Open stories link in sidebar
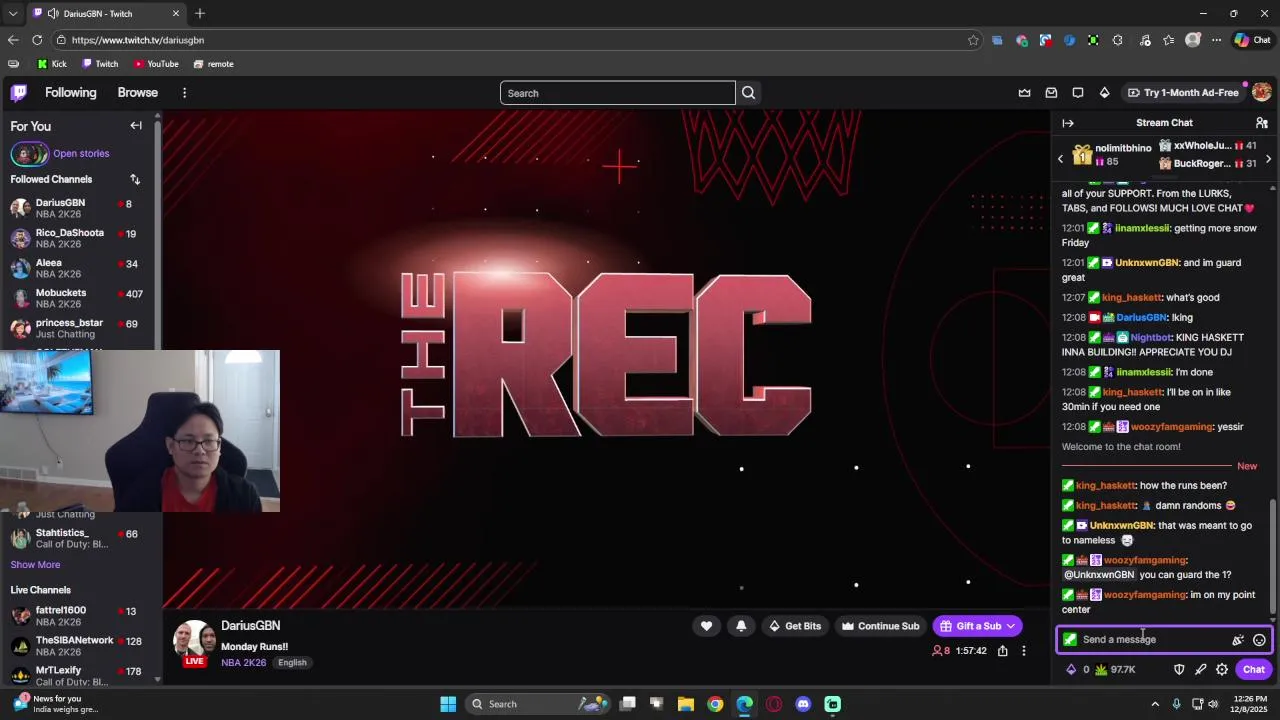 (x=81, y=154)
